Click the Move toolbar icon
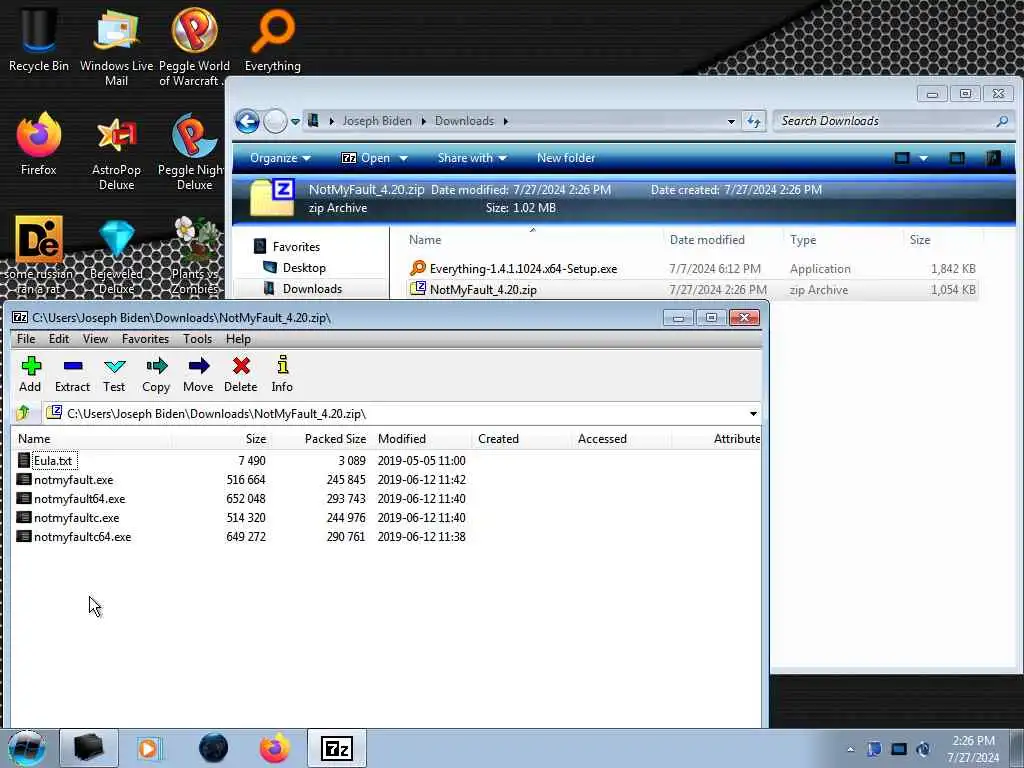 point(198,374)
